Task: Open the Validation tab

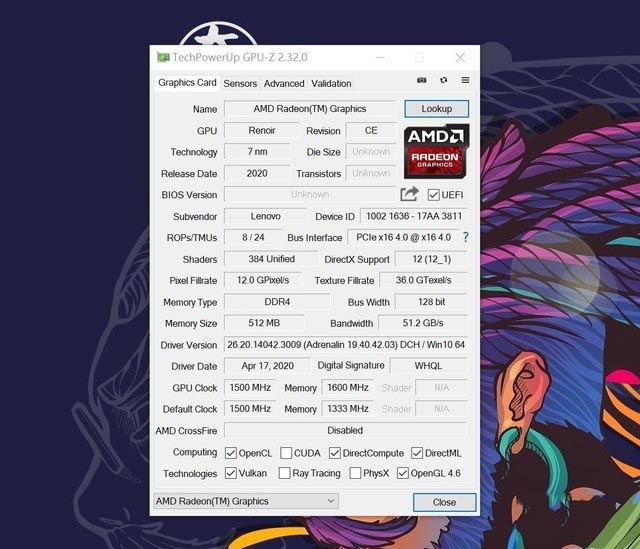Action: pos(331,83)
